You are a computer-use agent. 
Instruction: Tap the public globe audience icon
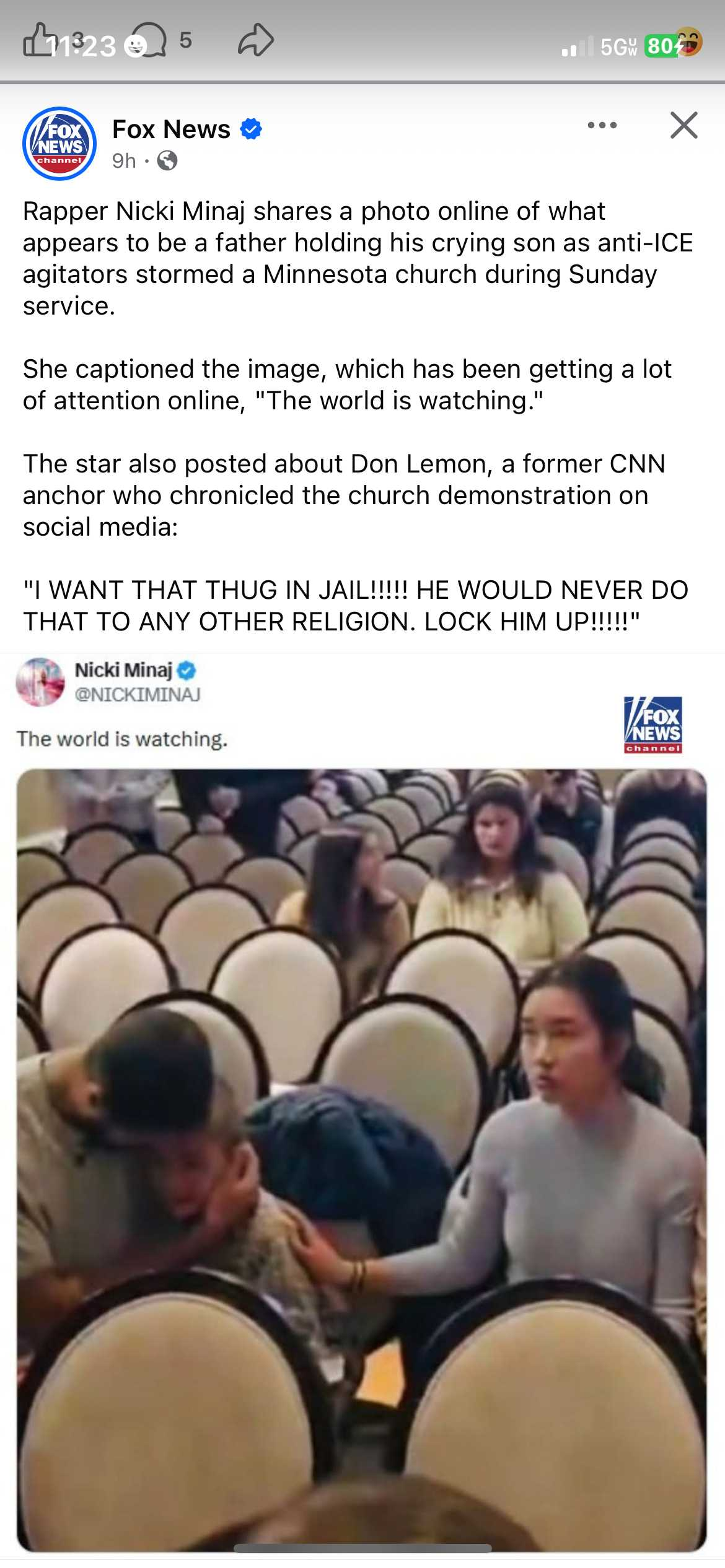click(x=167, y=161)
